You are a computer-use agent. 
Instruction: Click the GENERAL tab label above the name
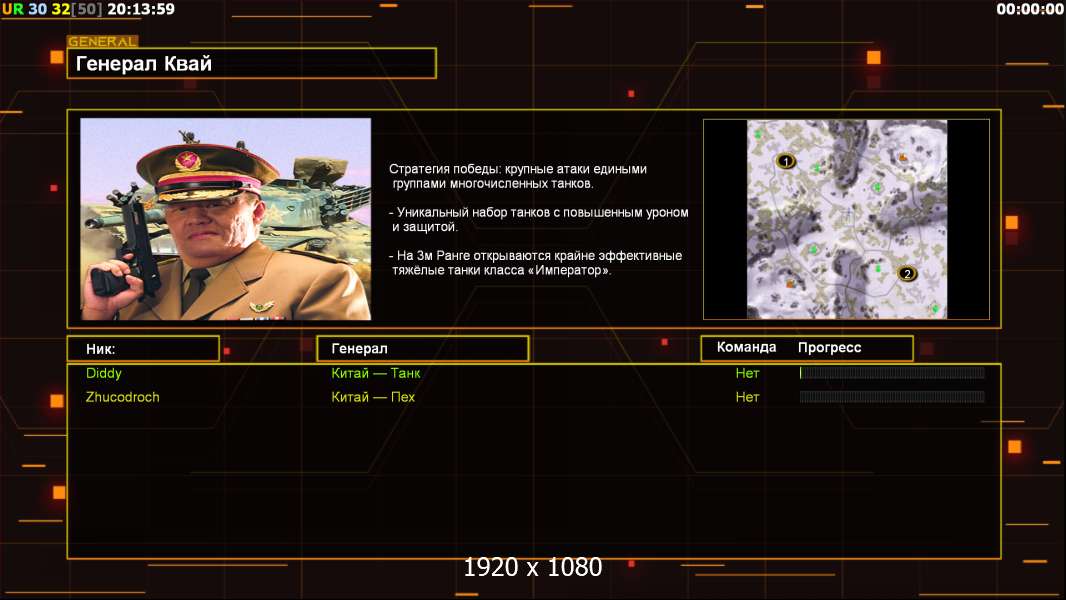[102, 42]
